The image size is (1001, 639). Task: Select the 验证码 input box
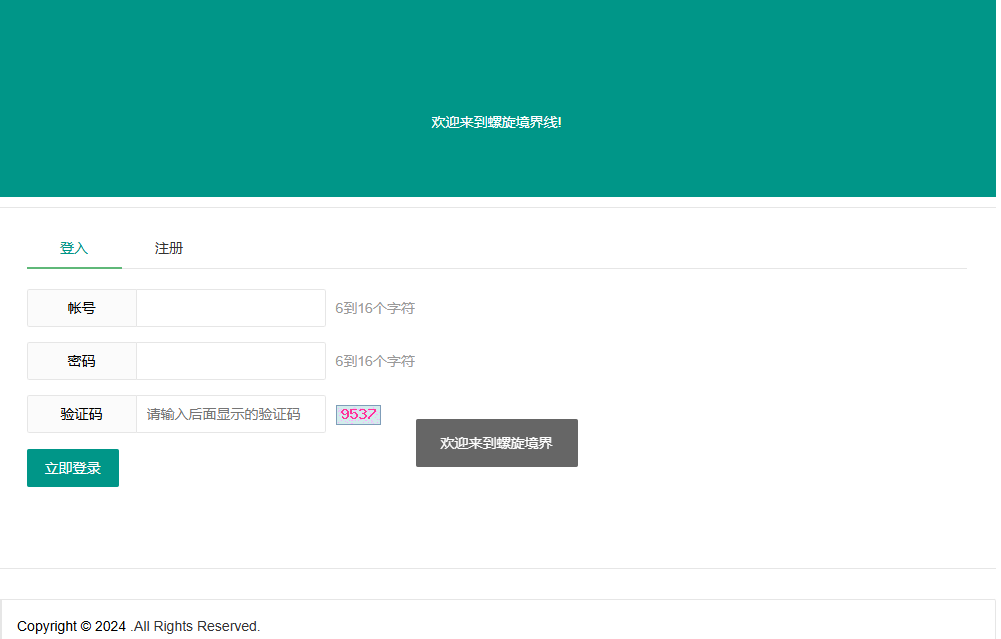point(230,414)
